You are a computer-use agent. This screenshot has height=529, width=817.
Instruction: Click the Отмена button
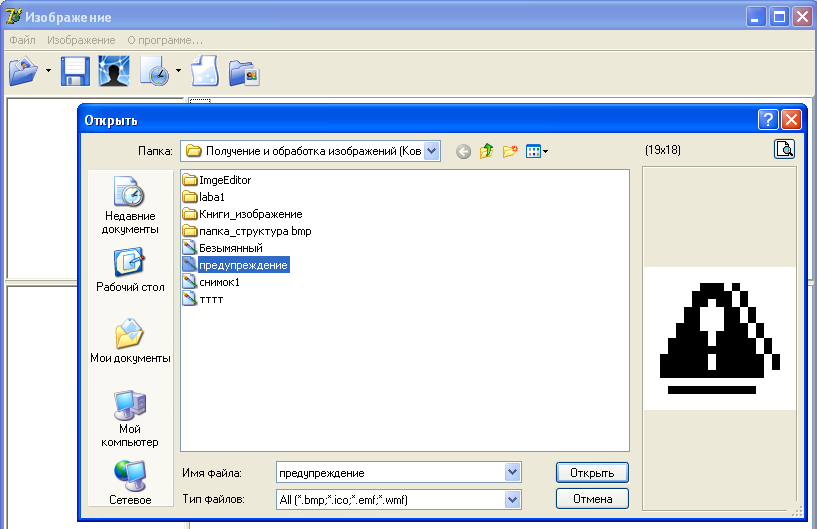click(592, 499)
